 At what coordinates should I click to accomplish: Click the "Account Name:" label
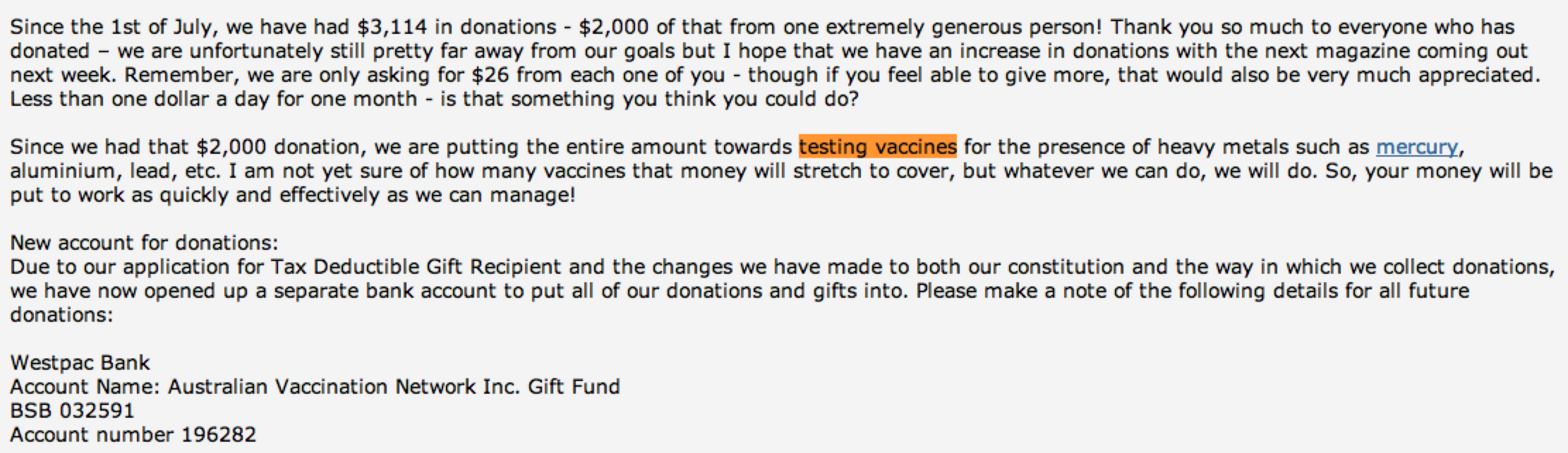tap(85, 387)
